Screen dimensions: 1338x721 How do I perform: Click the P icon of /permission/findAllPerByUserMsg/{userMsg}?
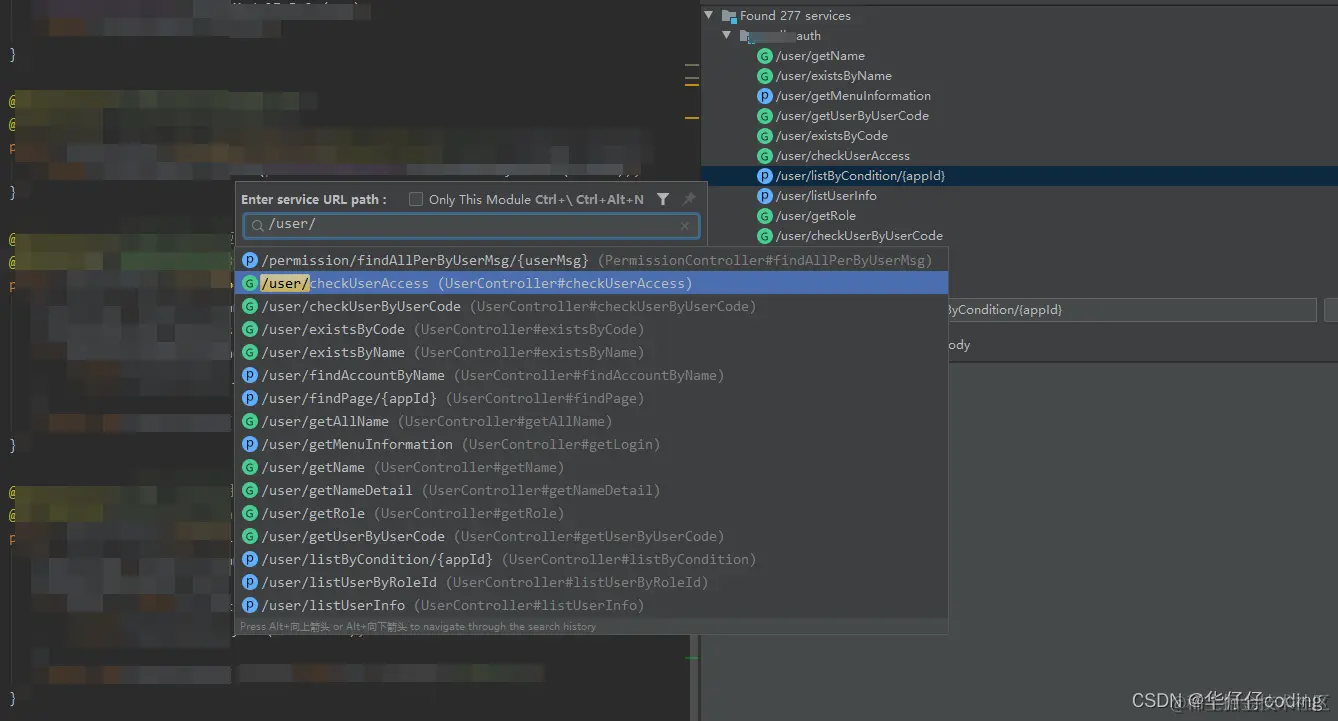coord(251,260)
